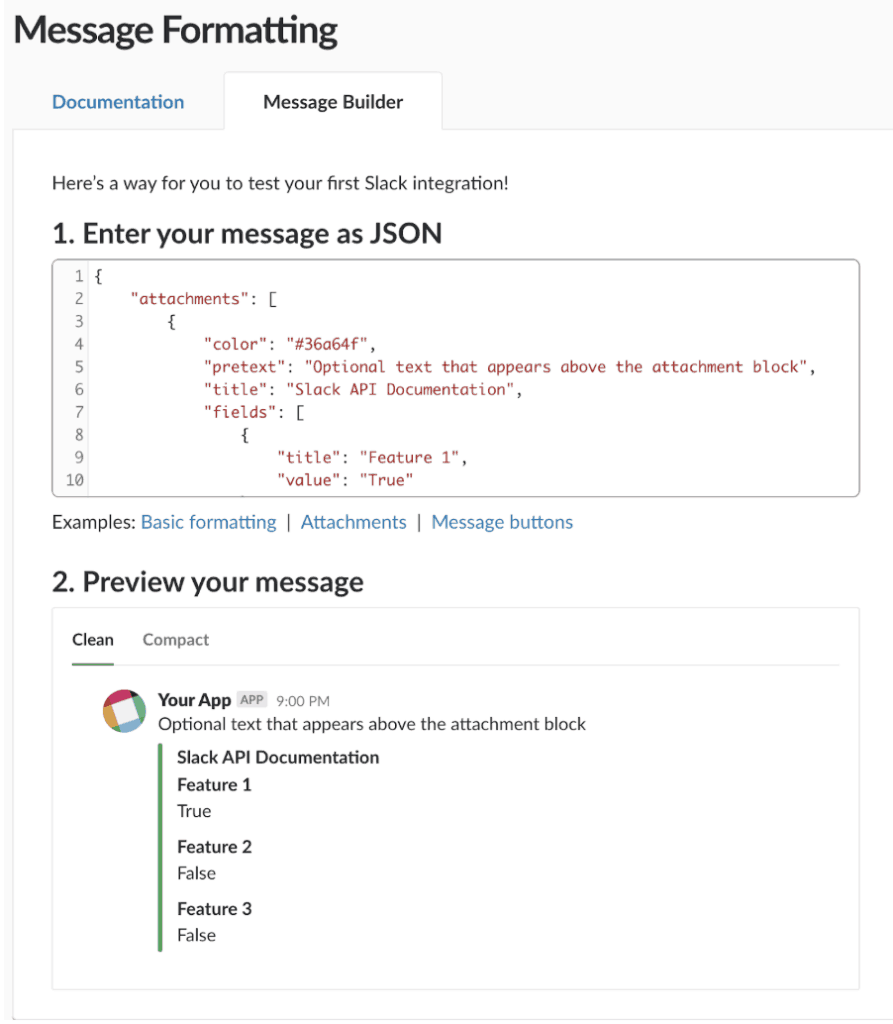Select the Compact preview tab
The width and height of the screenshot is (893, 1024).
pyautogui.click(x=175, y=639)
